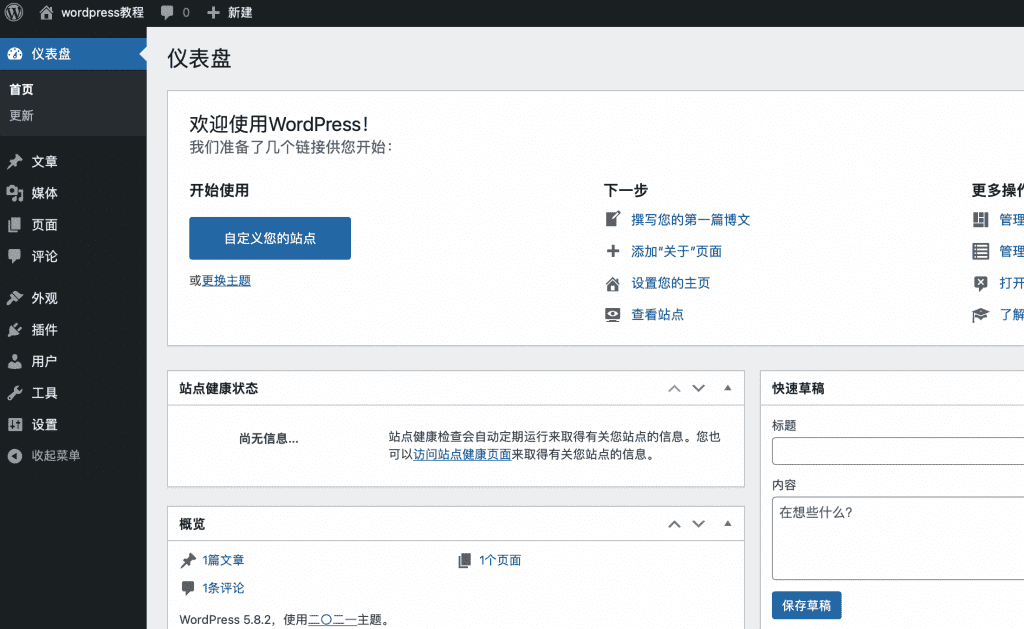
Task: Click the plug icon beside 插件
Action: (x=15, y=330)
